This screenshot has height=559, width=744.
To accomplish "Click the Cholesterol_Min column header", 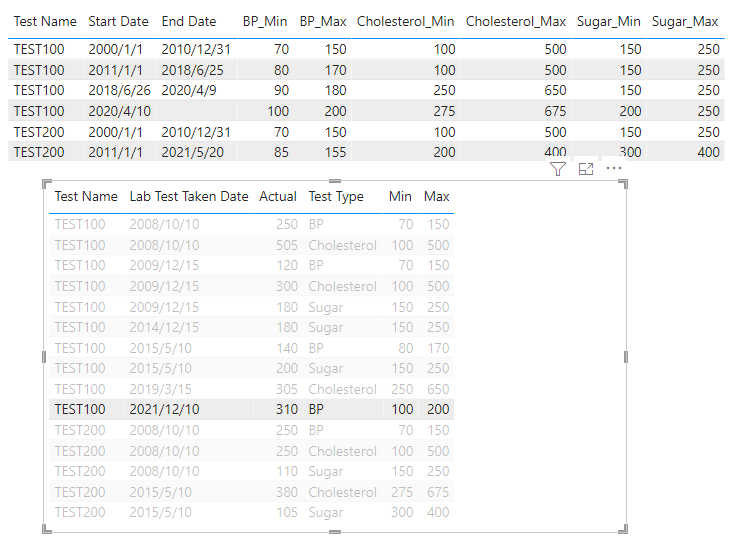I will 405,22.
